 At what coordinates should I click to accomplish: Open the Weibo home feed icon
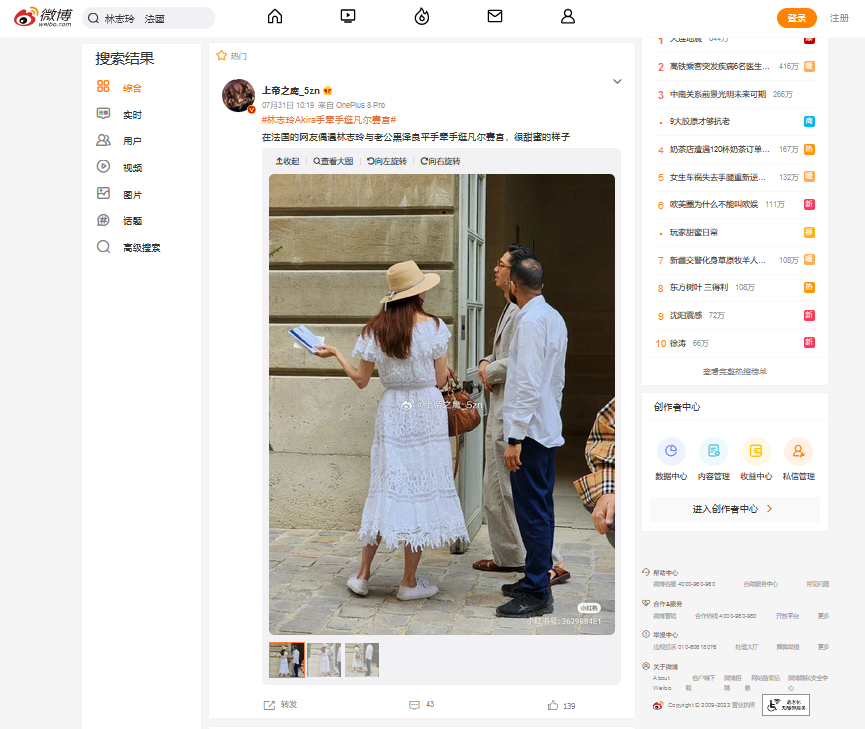275,17
